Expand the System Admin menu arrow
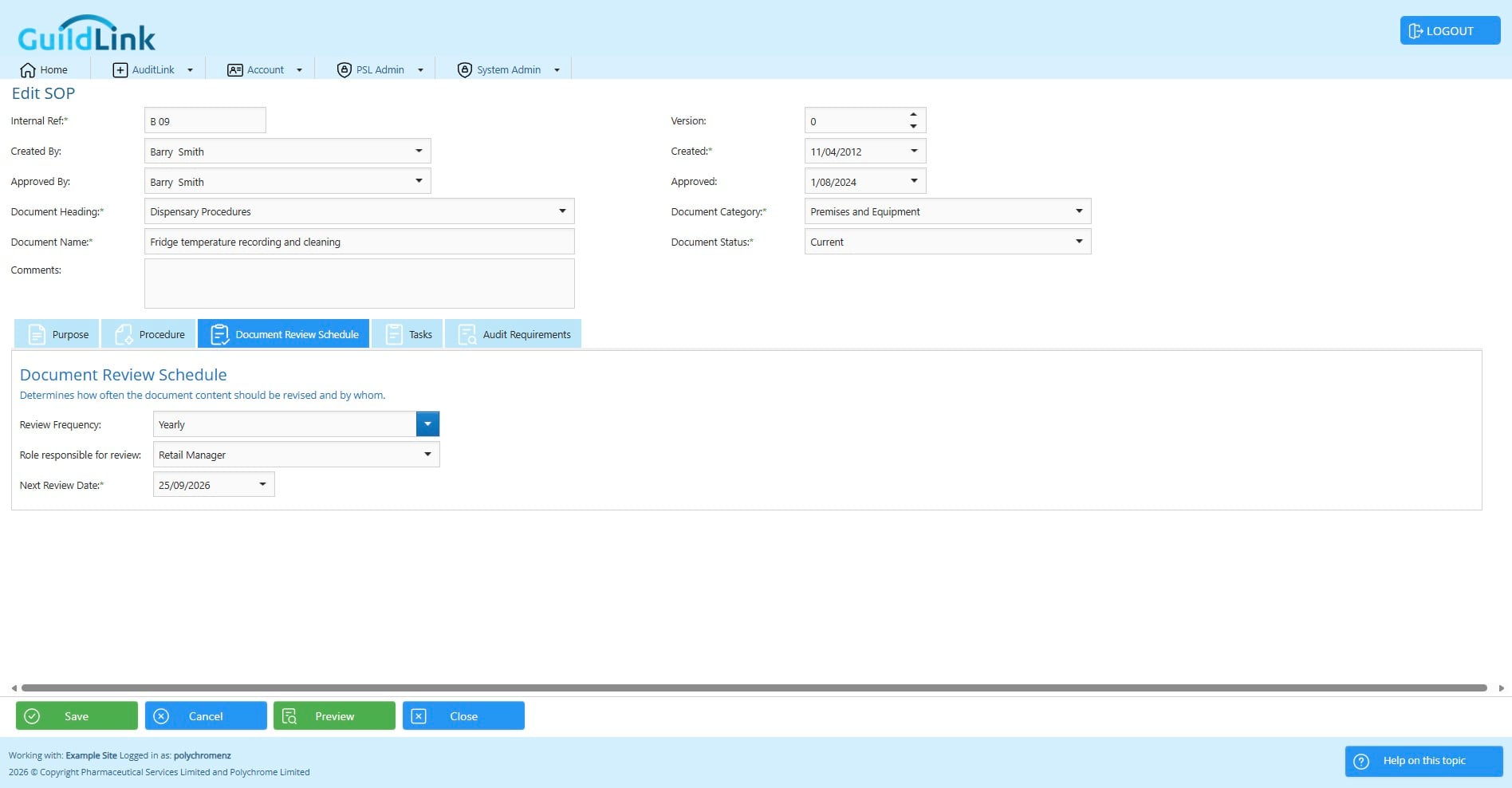Screen dimensions: 1512x788 557,70
